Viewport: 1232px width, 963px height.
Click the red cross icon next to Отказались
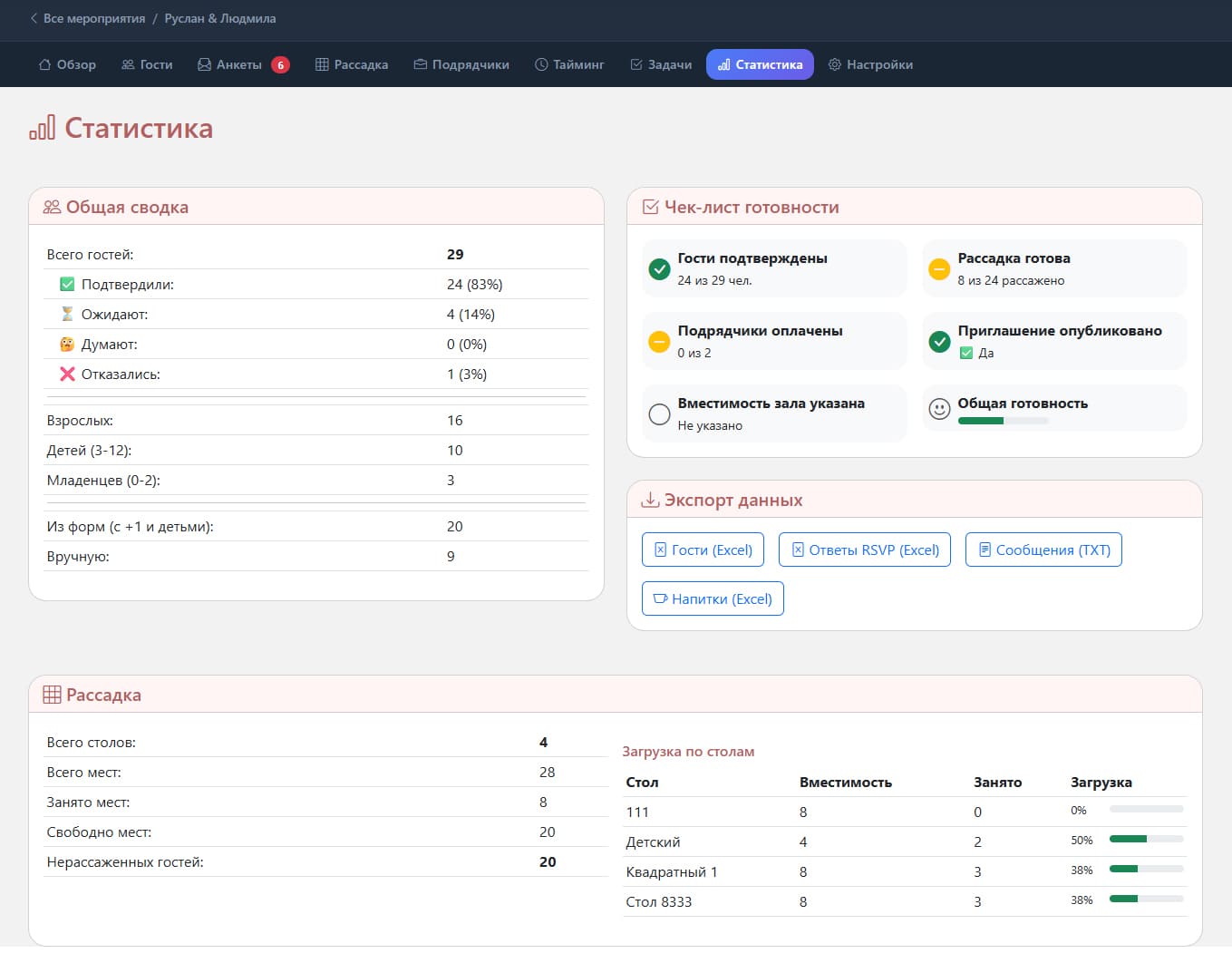click(x=67, y=374)
